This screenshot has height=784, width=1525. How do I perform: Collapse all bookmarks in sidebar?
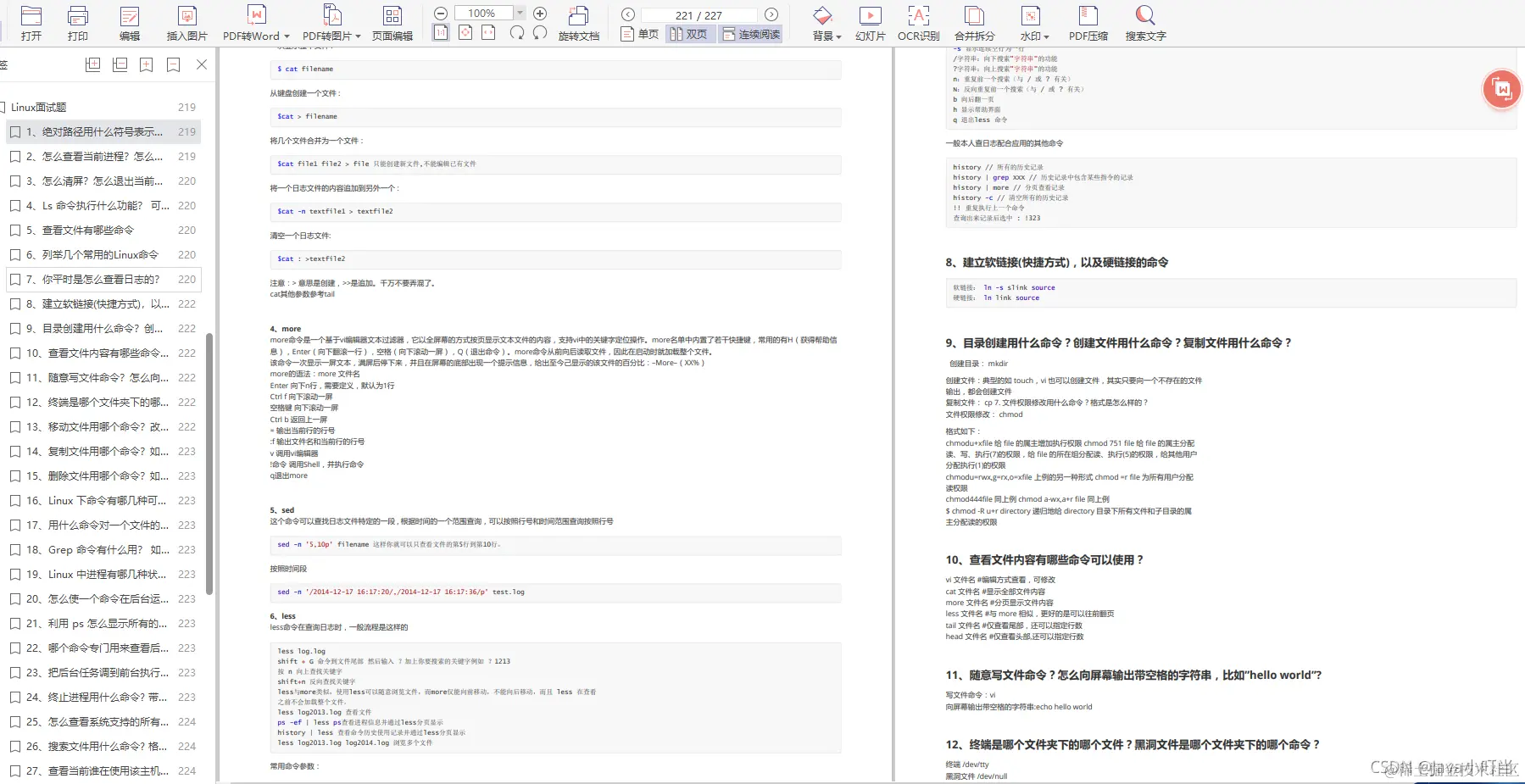[120, 64]
